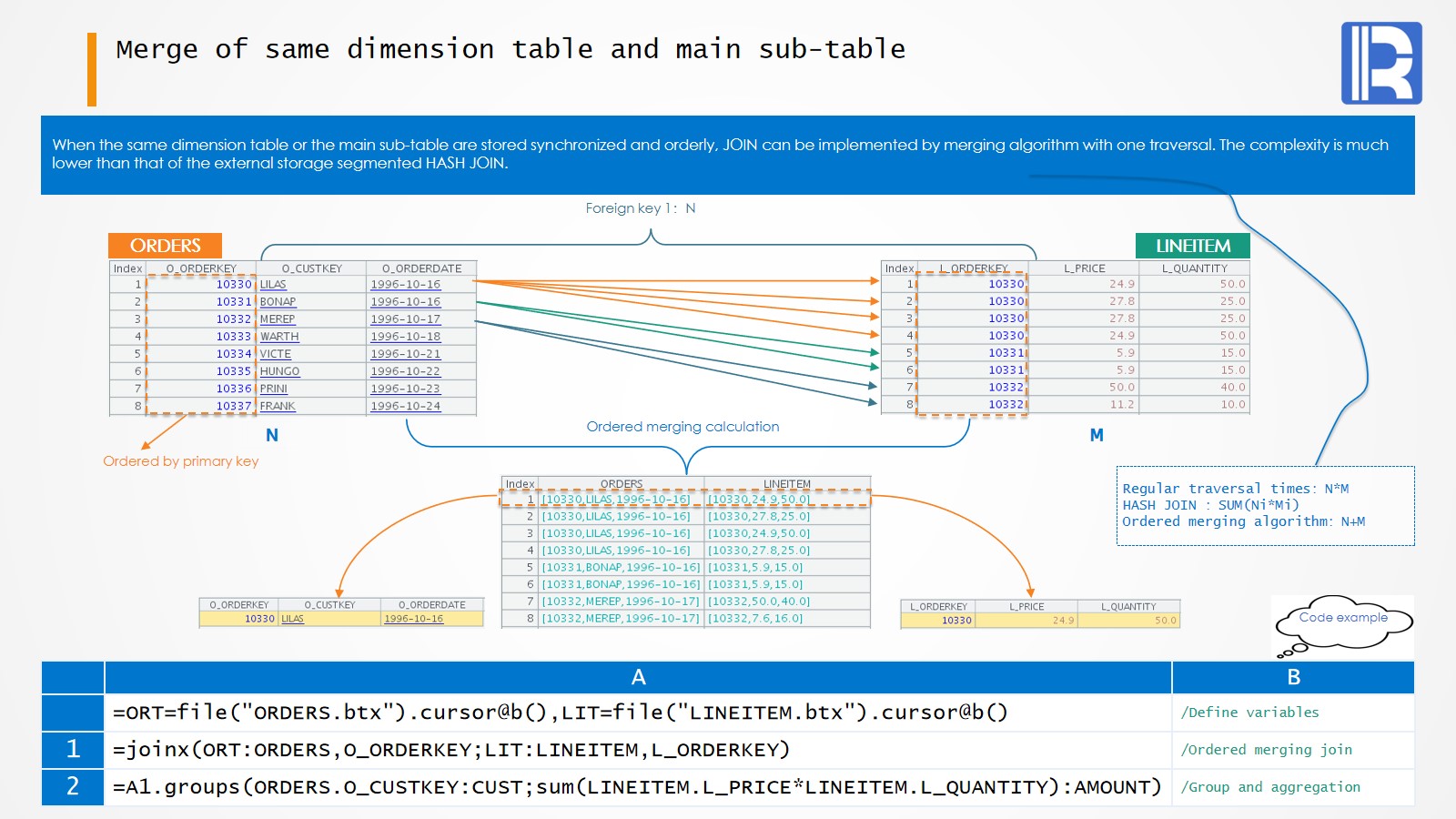
Task: Click the A1.groups formula cell
Action: click(x=637, y=786)
